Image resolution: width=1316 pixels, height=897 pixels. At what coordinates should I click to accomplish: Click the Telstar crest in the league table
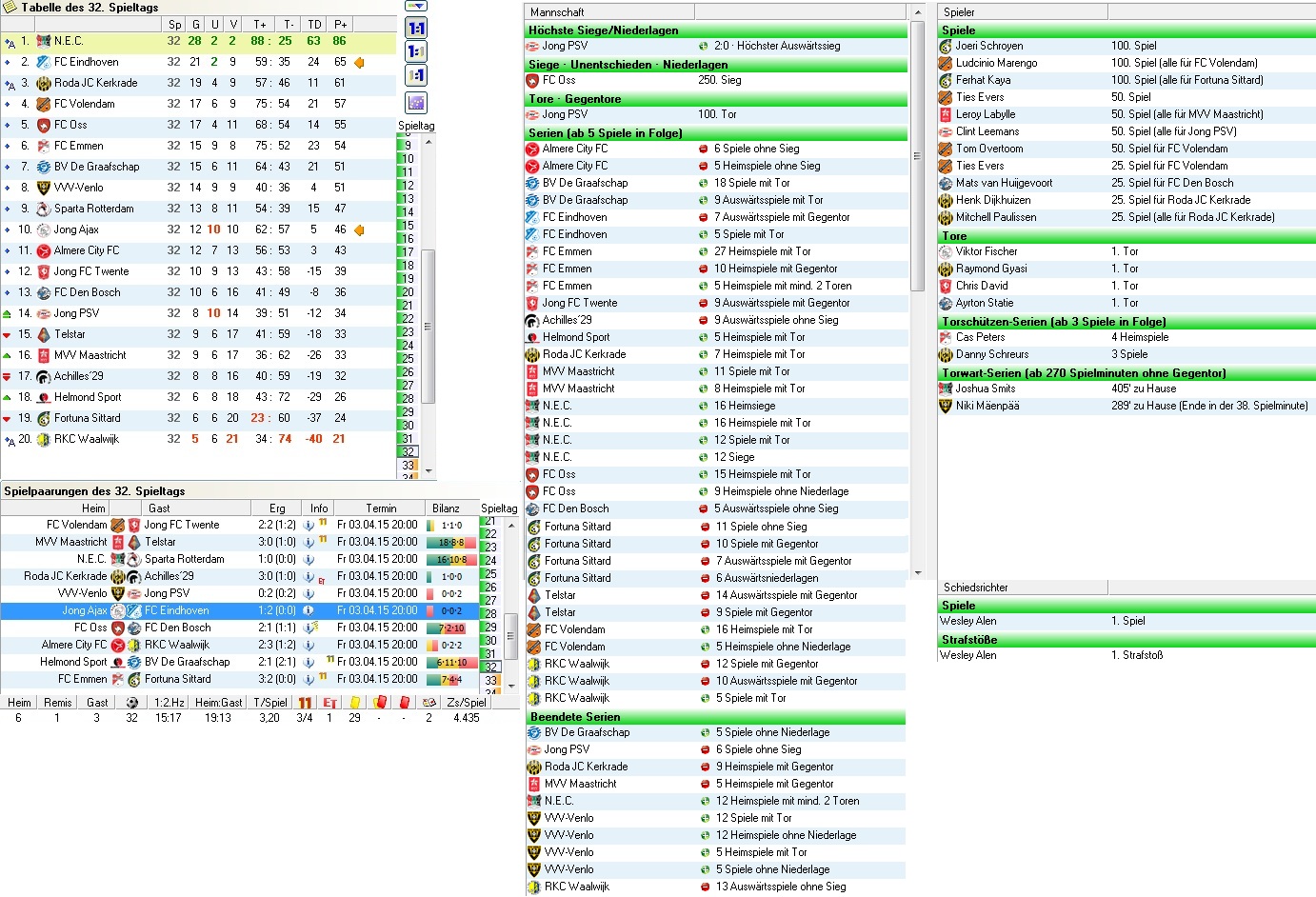coord(43,334)
